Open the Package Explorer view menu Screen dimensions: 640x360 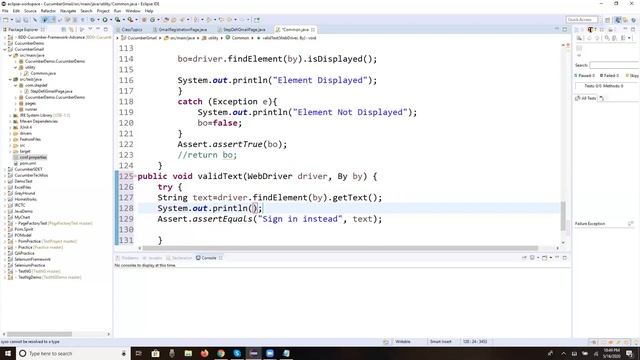pyautogui.click(x=90, y=29)
